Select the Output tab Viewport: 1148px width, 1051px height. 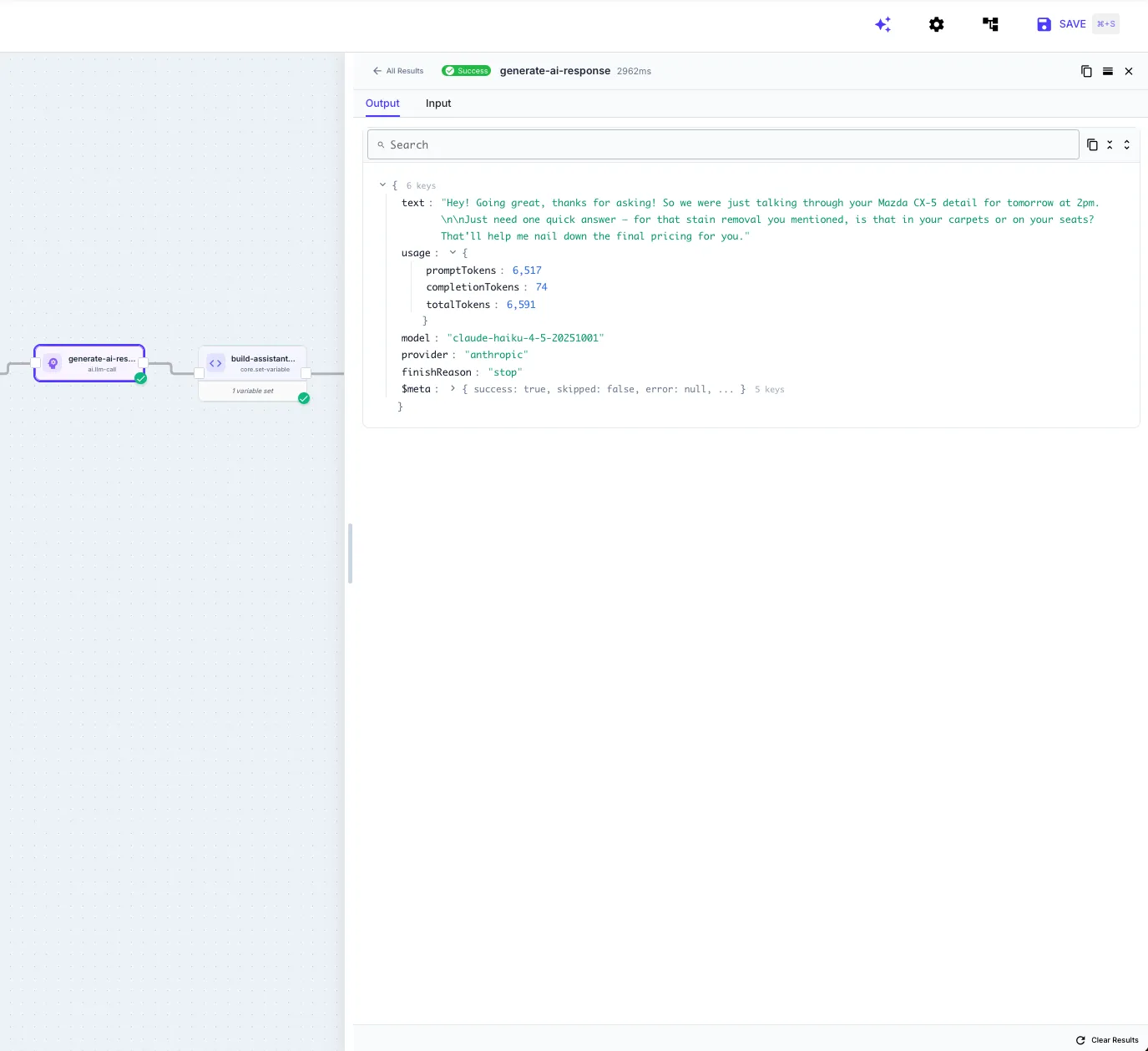point(382,104)
